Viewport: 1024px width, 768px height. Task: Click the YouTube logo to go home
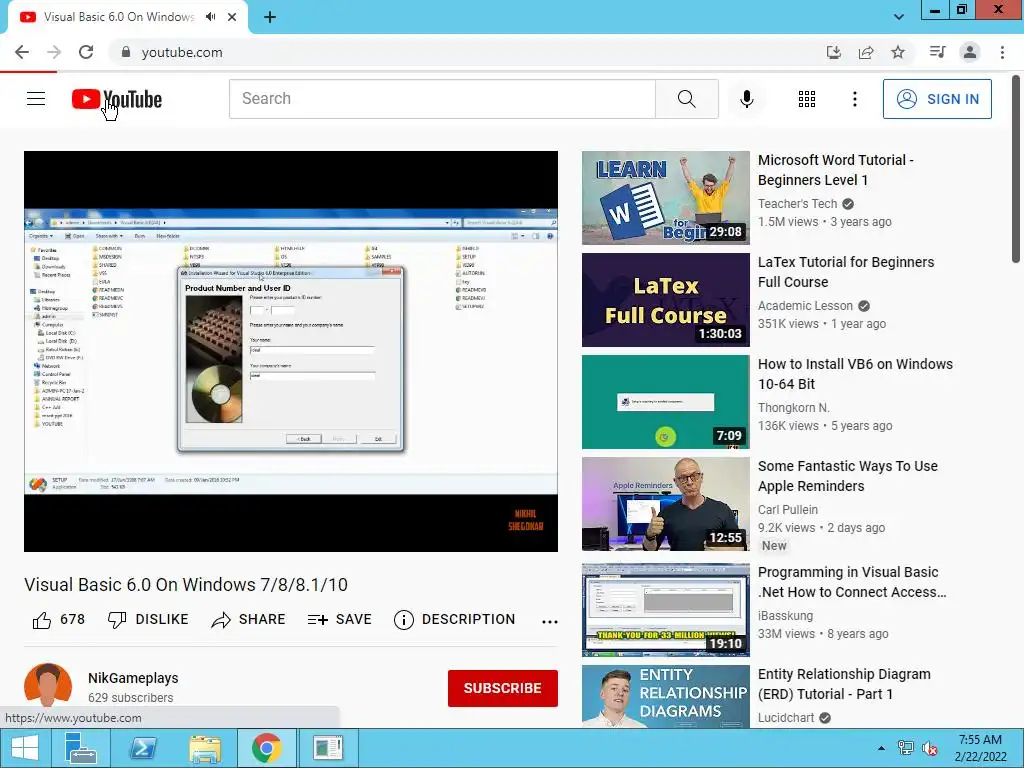[x=117, y=99]
